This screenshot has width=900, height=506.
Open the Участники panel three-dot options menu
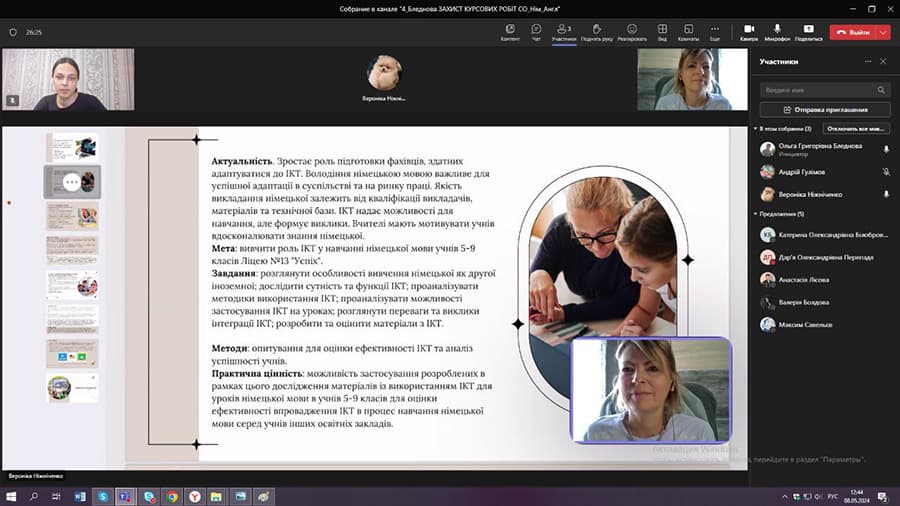pos(868,62)
